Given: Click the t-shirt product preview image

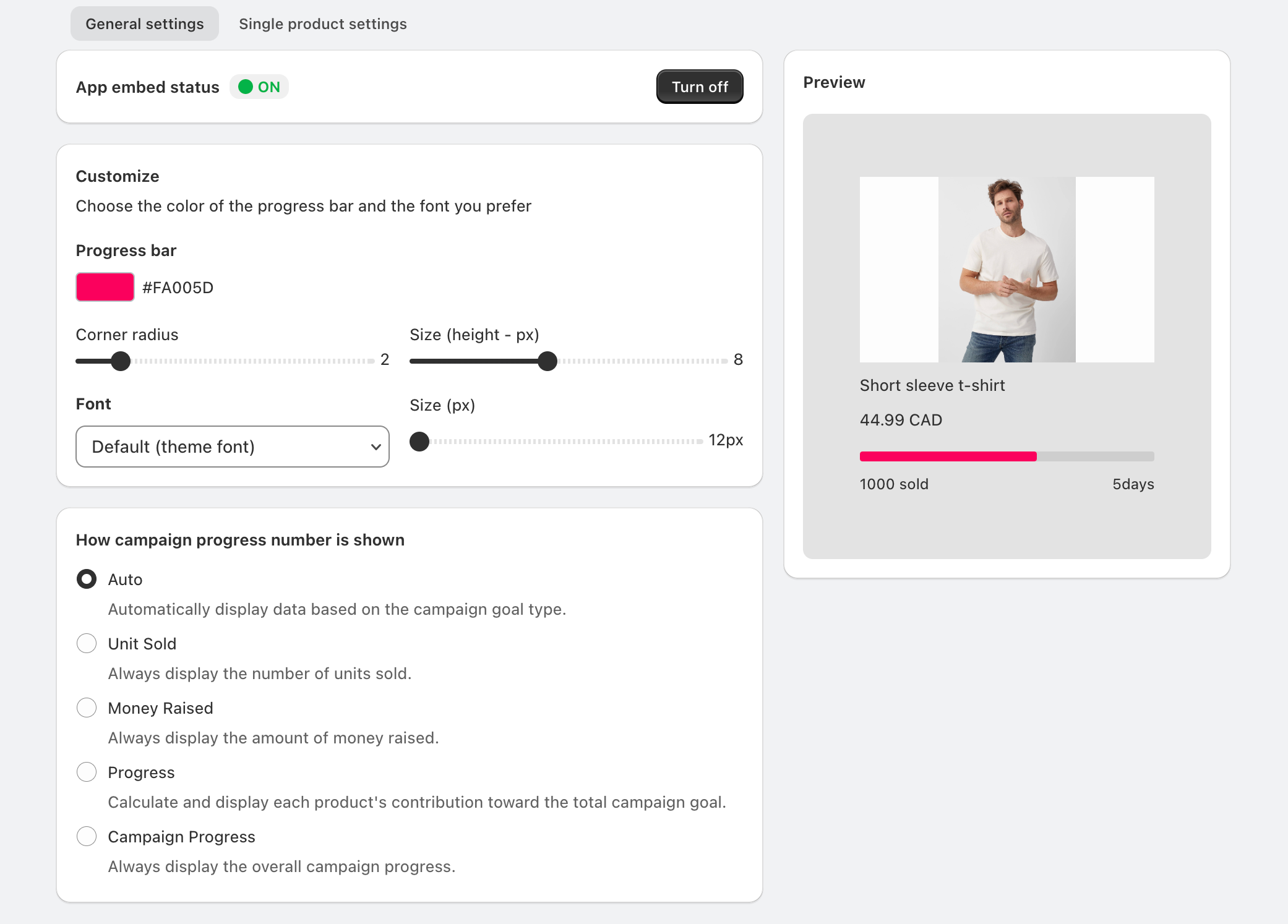Looking at the screenshot, I should [x=1007, y=270].
